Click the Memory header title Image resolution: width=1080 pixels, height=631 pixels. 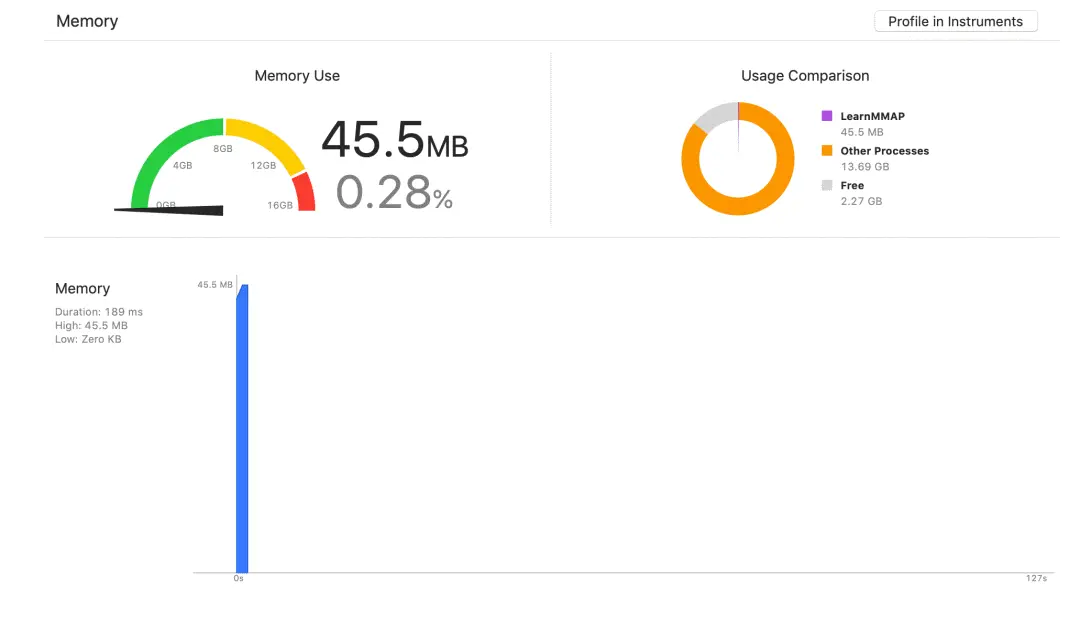click(x=87, y=21)
